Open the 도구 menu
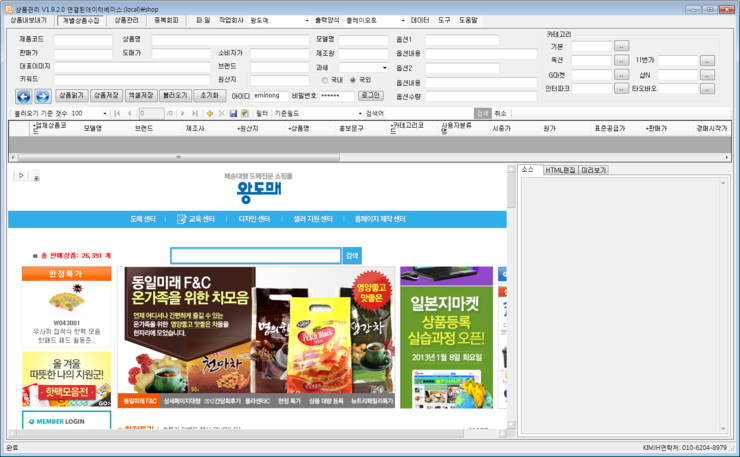Viewport: 740px width, 457px height. pos(444,20)
